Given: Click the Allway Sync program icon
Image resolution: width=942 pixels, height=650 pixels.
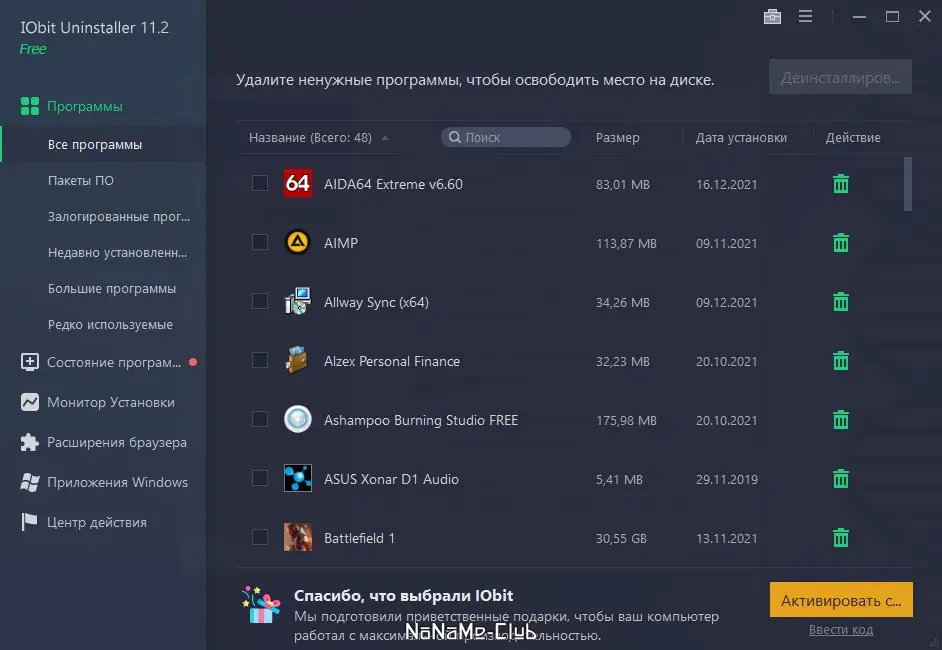Looking at the screenshot, I should pyautogui.click(x=298, y=301).
